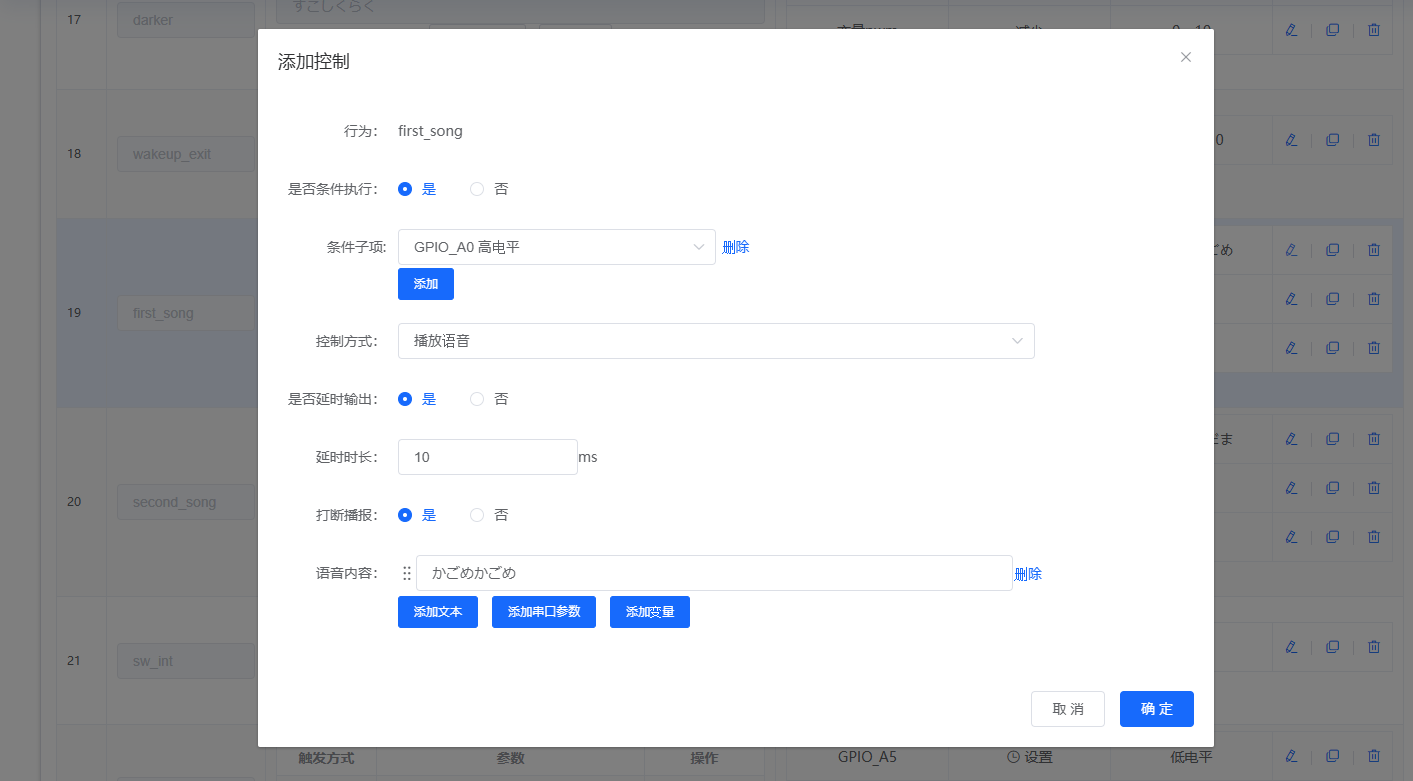Confirm with the 确定 button
Image resolution: width=1413 pixels, height=781 pixels.
pos(1157,709)
